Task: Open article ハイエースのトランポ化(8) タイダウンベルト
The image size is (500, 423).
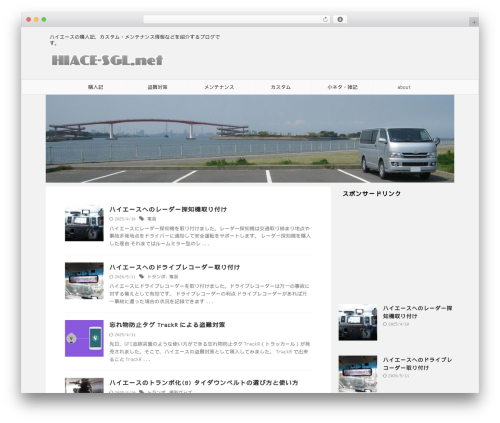Action: (x=204, y=383)
